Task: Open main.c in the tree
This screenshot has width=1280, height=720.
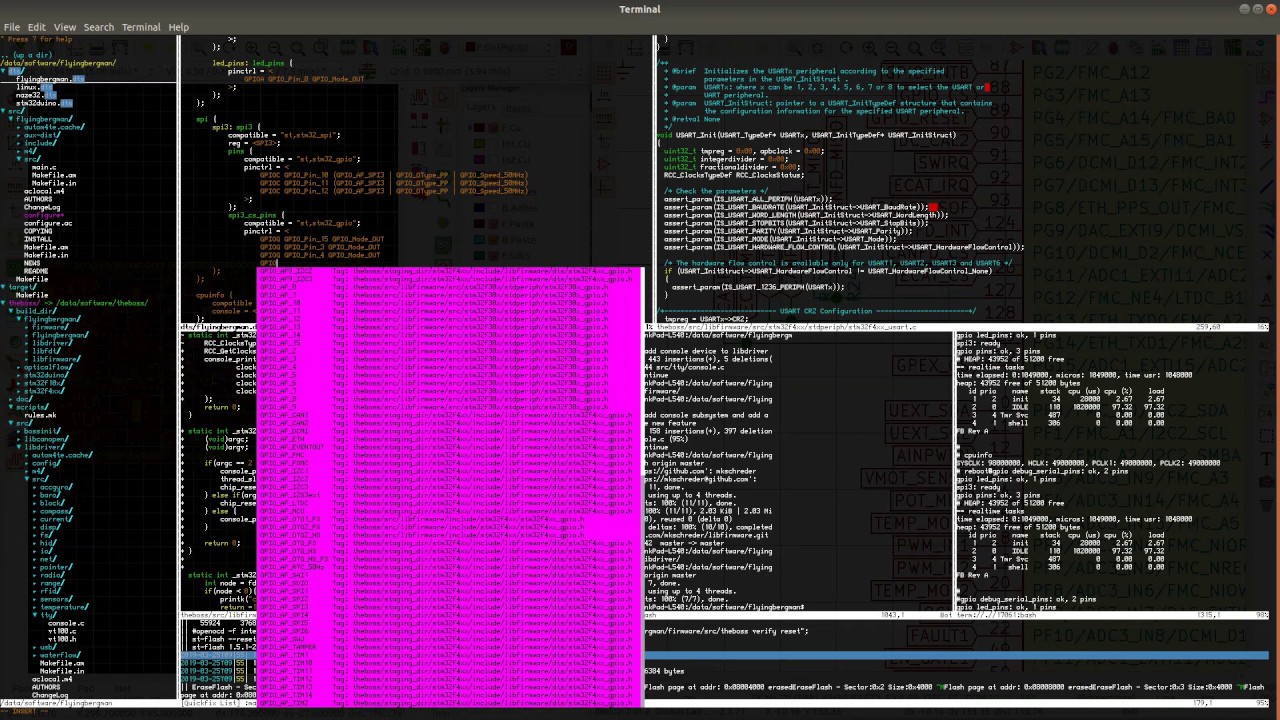Action: click(x=43, y=167)
